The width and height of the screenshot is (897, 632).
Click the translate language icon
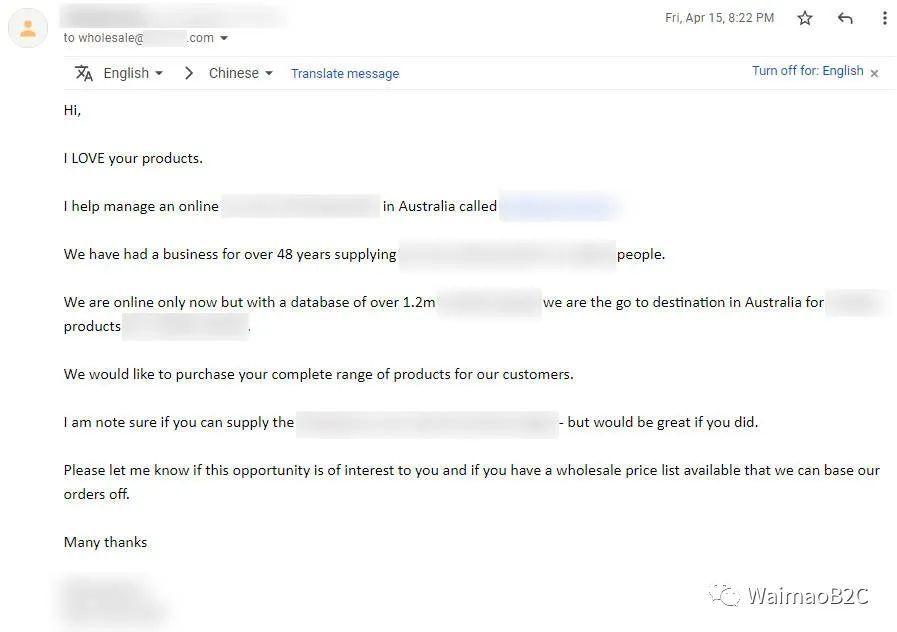[84, 73]
